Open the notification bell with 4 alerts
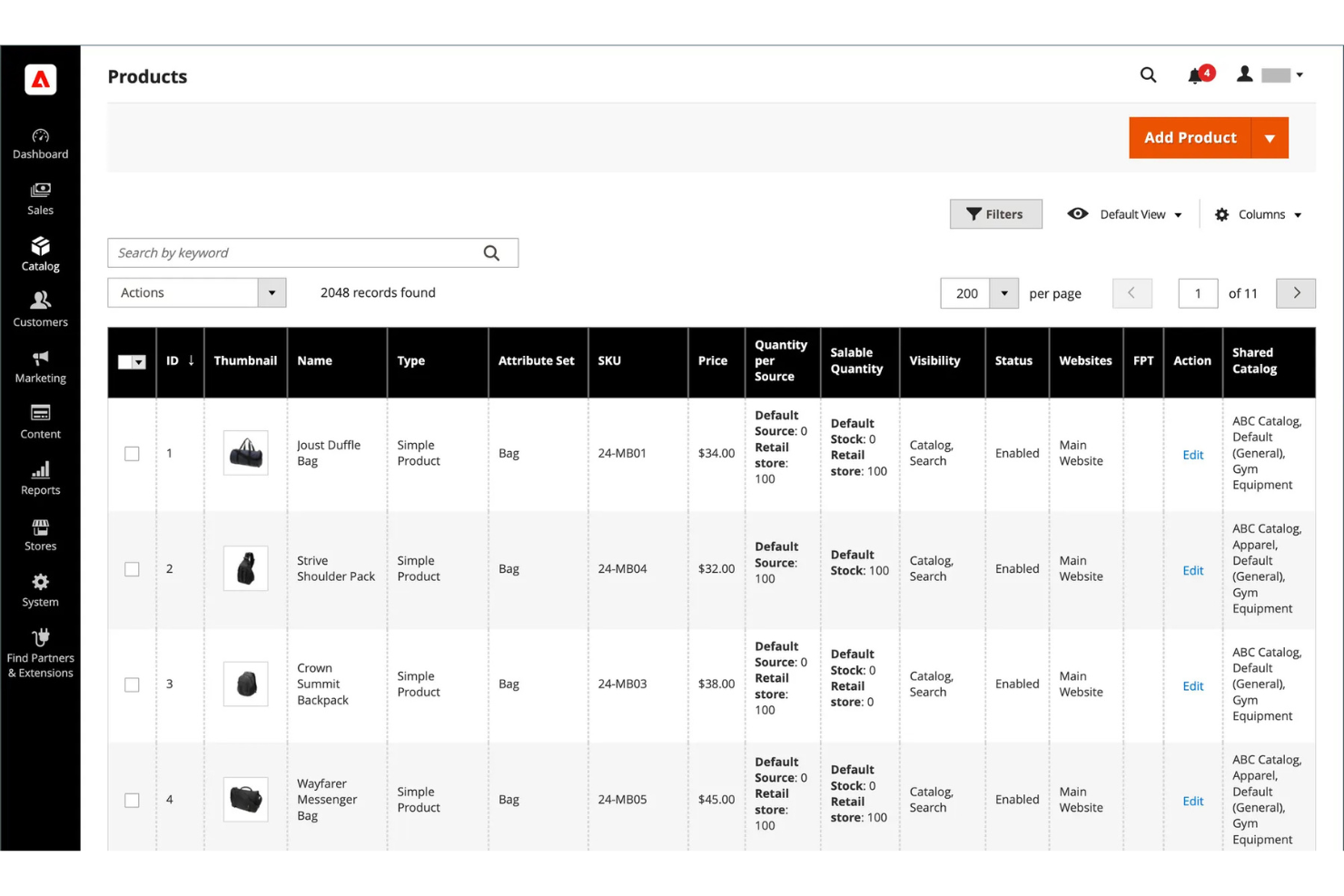 [1195, 75]
